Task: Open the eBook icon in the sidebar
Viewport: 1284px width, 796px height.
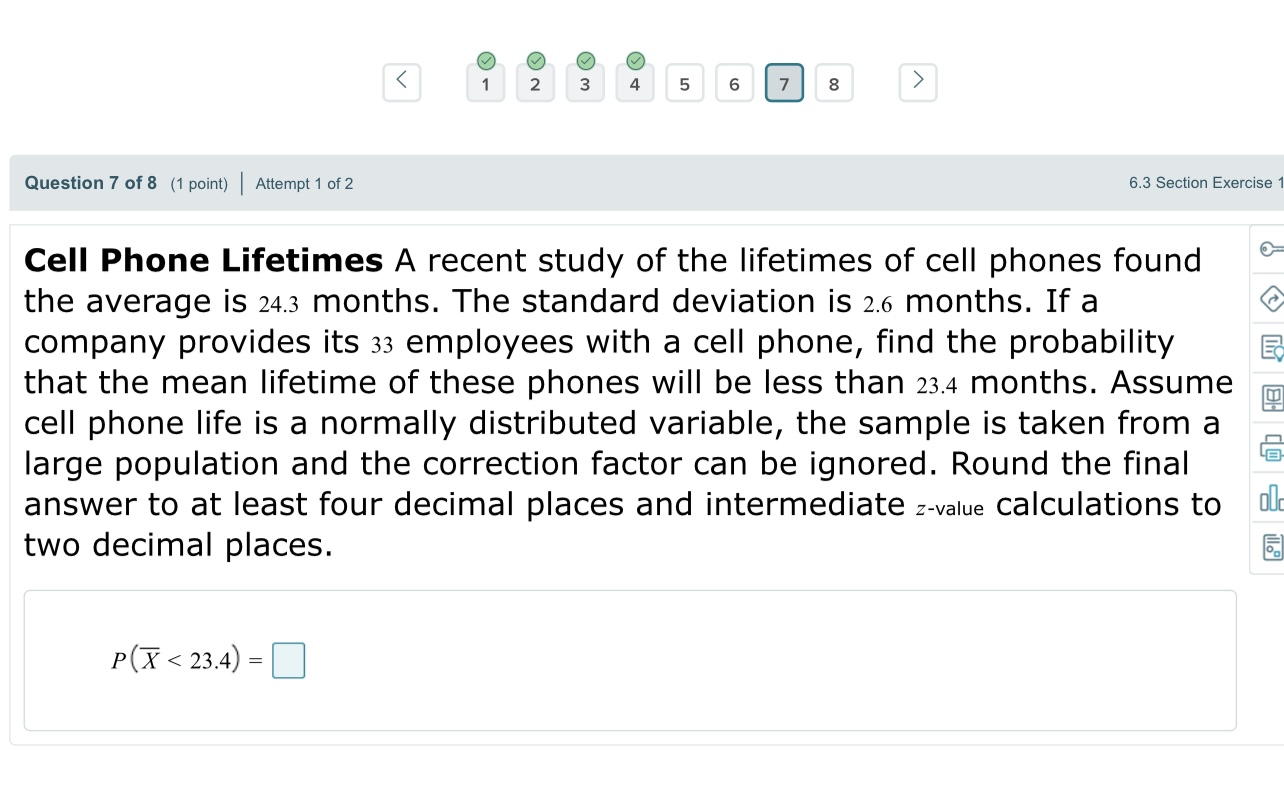Action: (x=1273, y=398)
